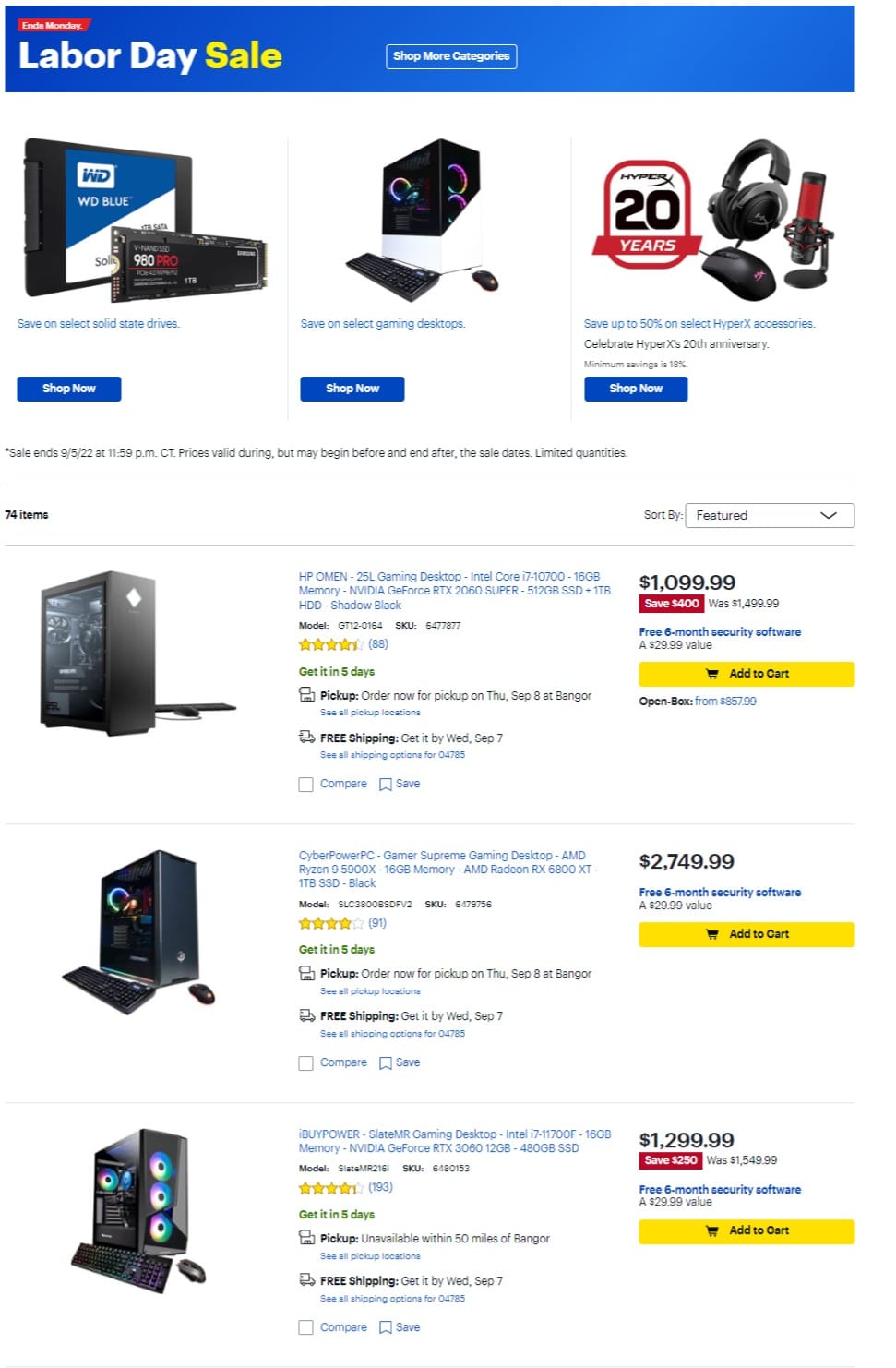Open Shop More Categories
This screenshot has height=1368, width=896.
coord(450,56)
